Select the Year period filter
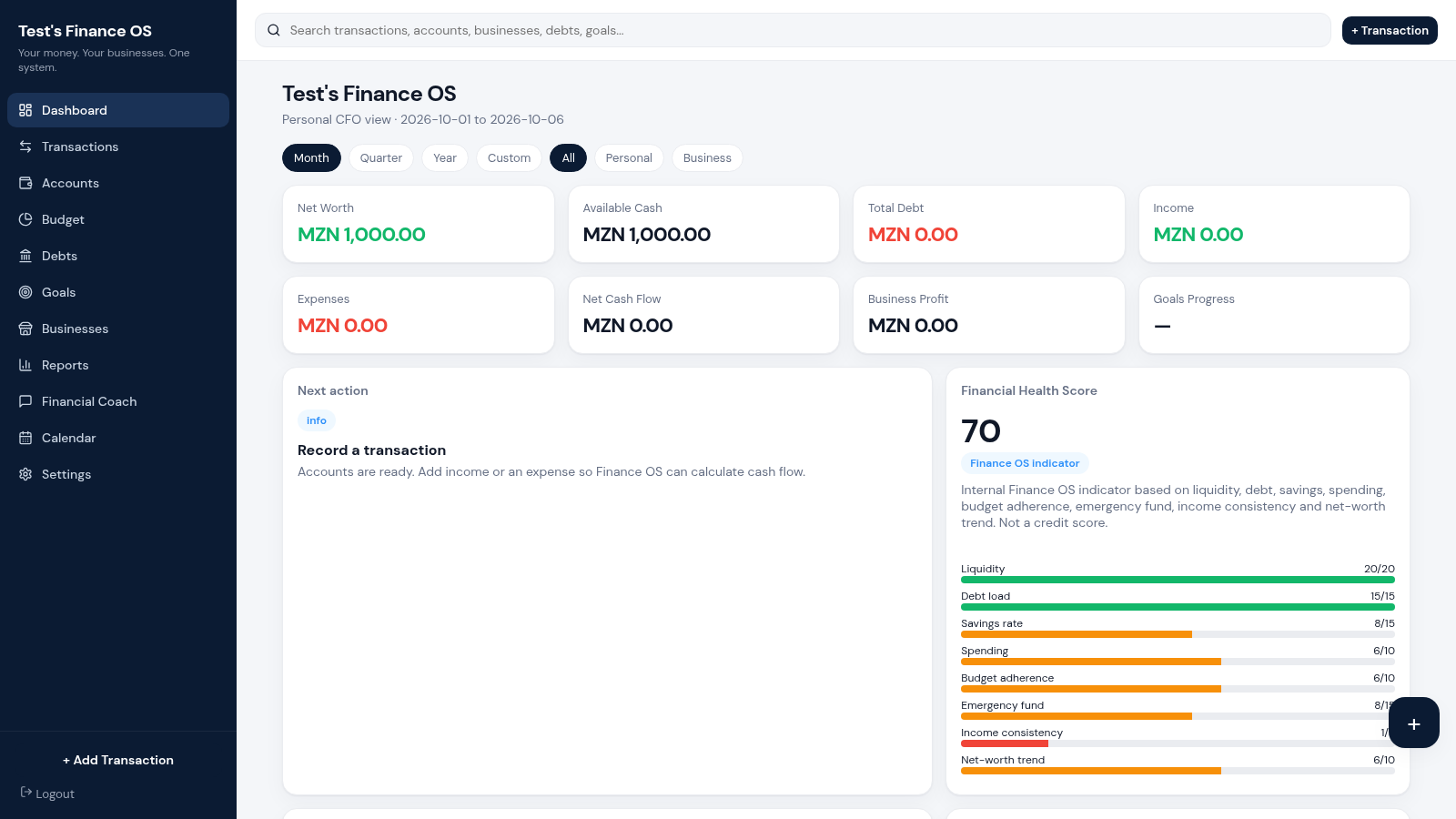The height and width of the screenshot is (819, 1456). (x=445, y=157)
